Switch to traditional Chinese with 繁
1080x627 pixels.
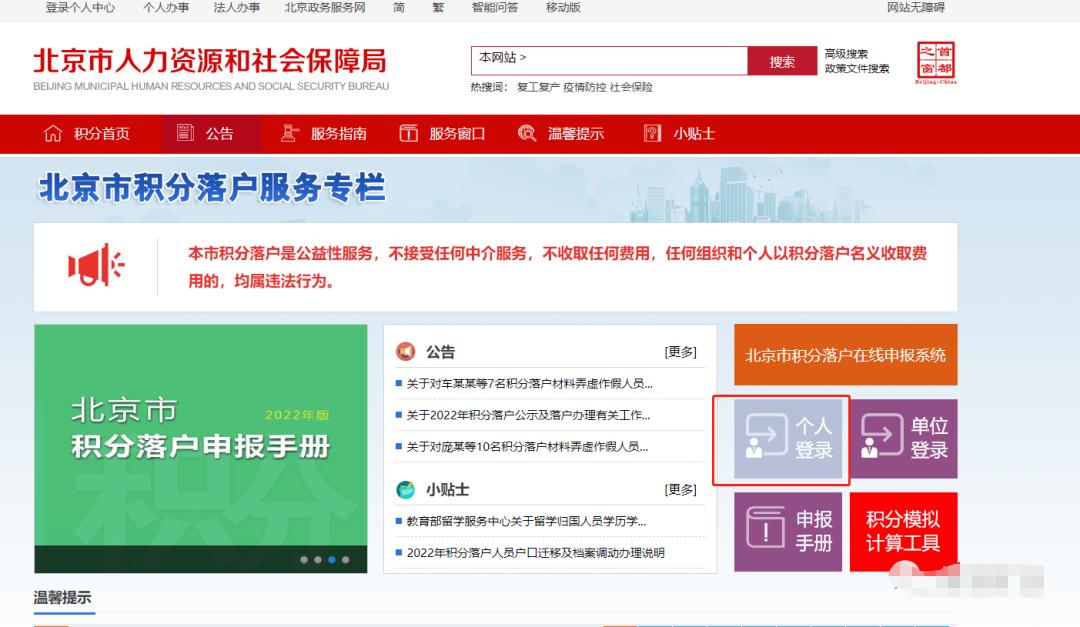[x=438, y=8]
